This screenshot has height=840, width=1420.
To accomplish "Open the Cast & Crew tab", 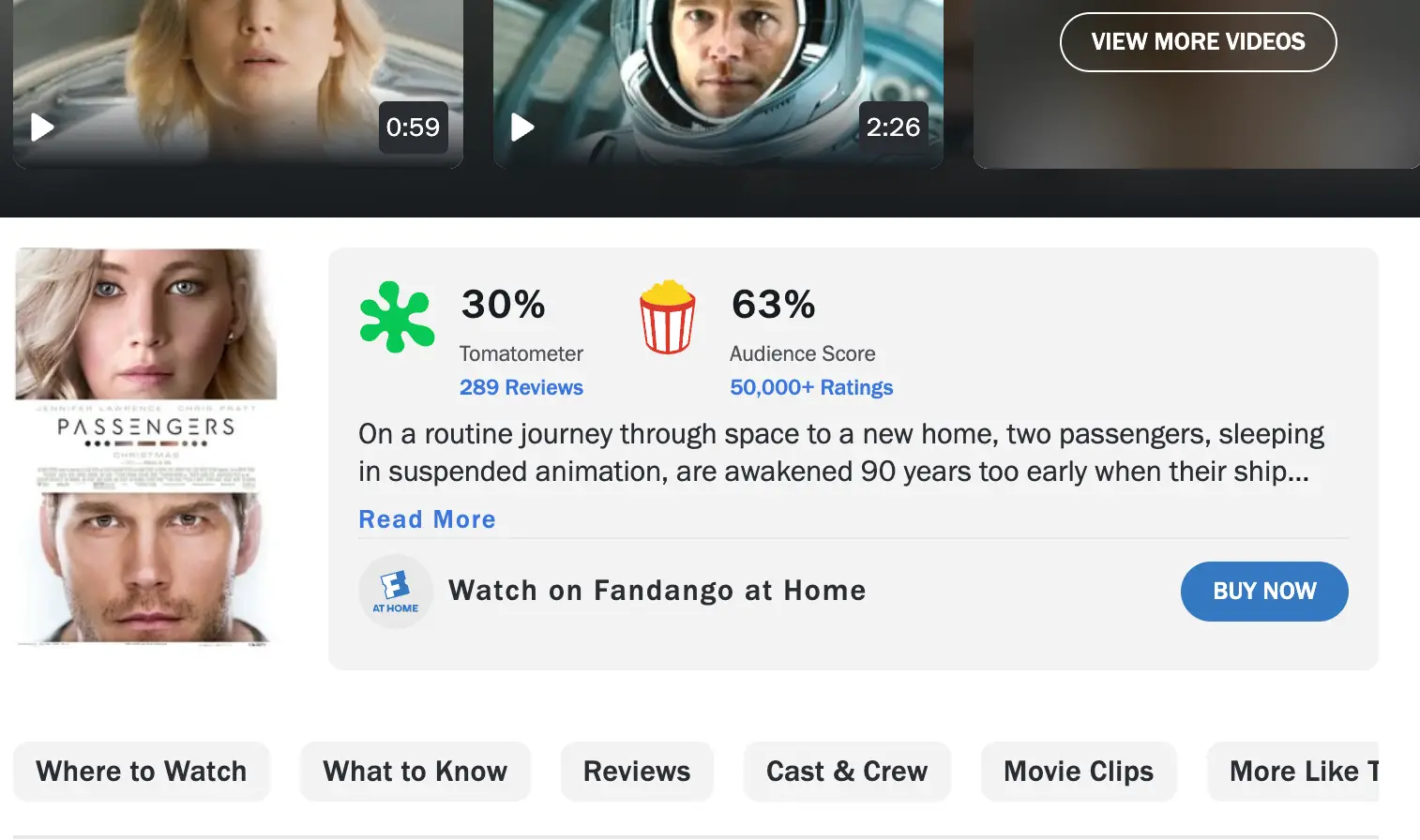I will pyautogui.click(x=847, y=771).
